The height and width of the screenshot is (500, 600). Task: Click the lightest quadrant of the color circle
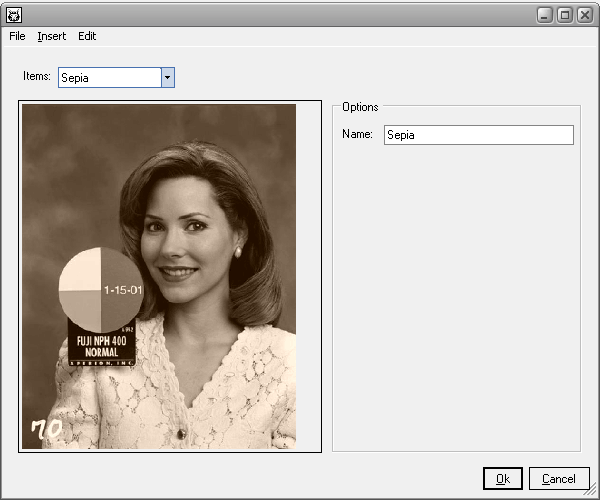point(82,271)
